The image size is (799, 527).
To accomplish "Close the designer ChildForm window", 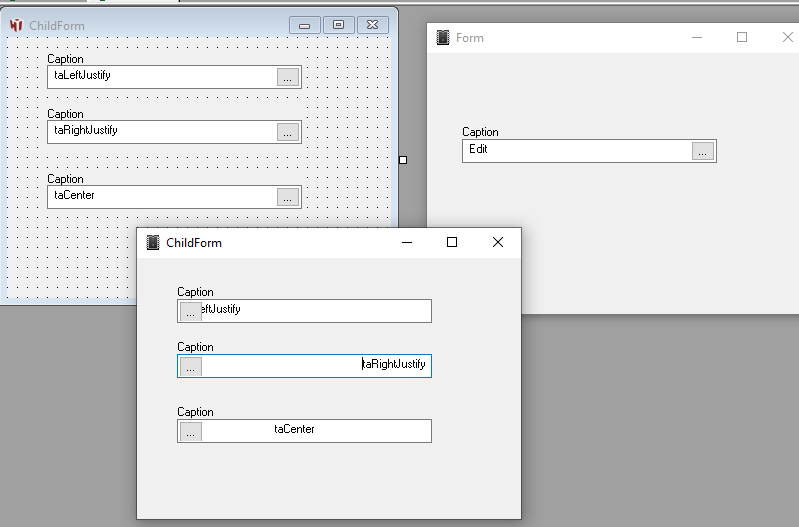I will tap(372, 25).
